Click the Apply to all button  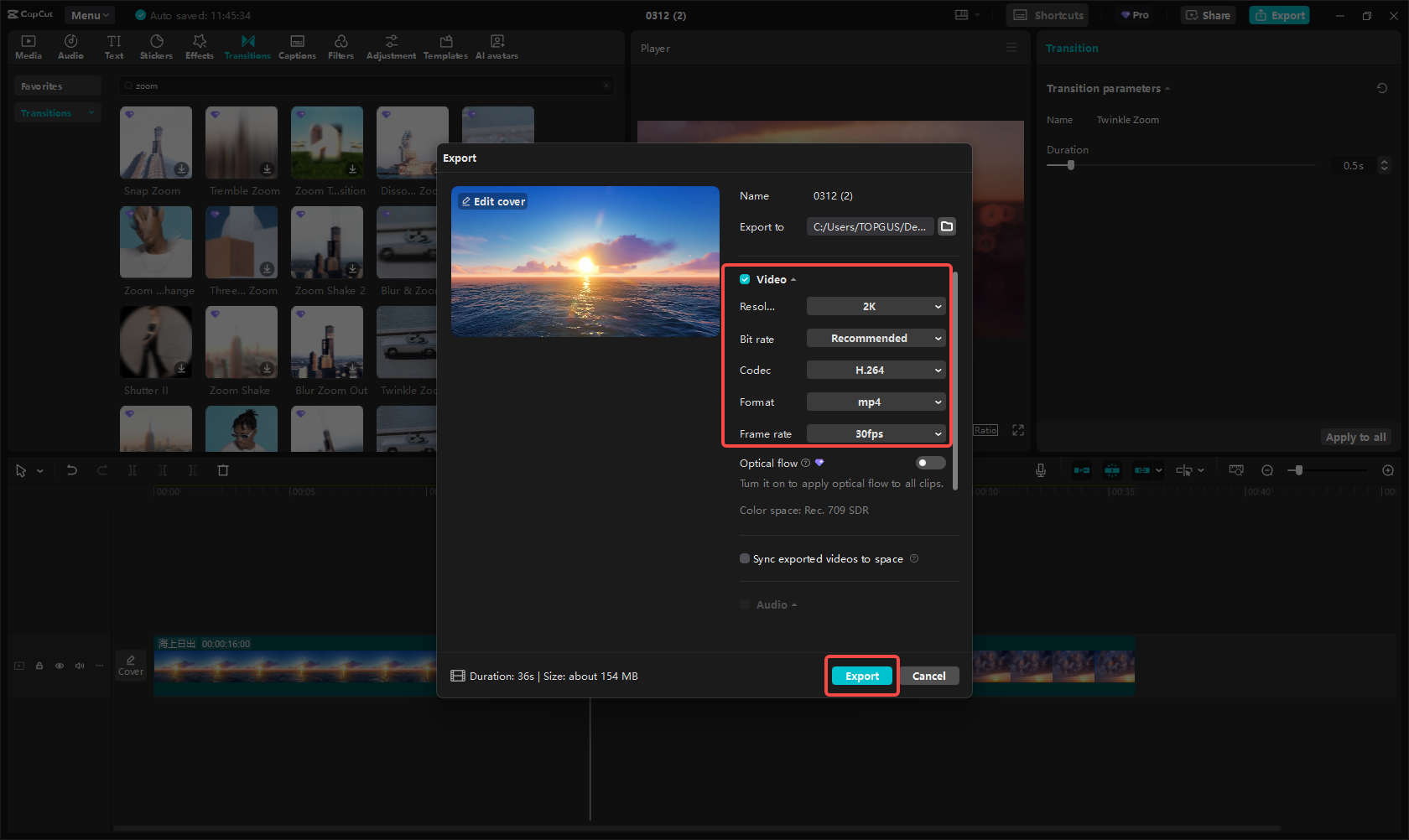(1355, 437)
